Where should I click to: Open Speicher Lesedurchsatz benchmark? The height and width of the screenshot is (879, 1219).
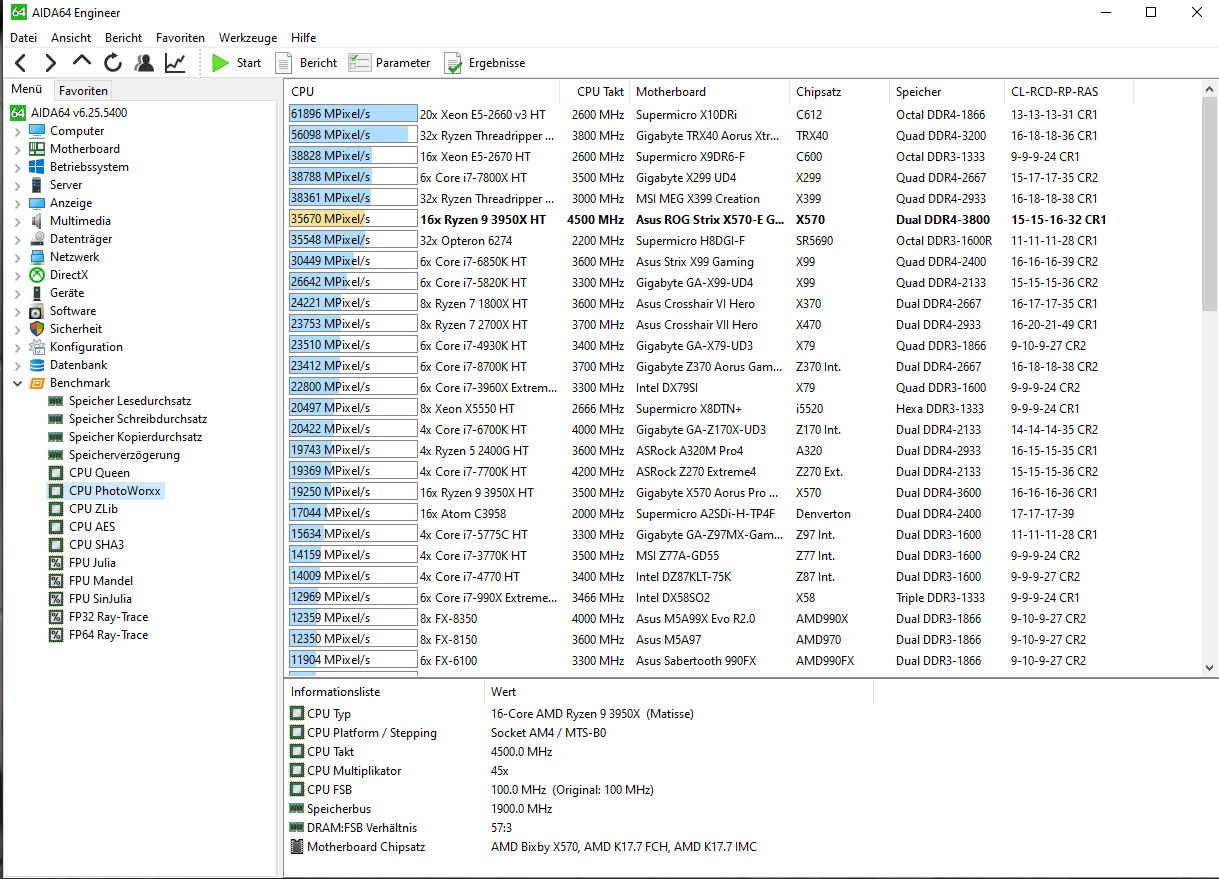click(x=129, y=401)
